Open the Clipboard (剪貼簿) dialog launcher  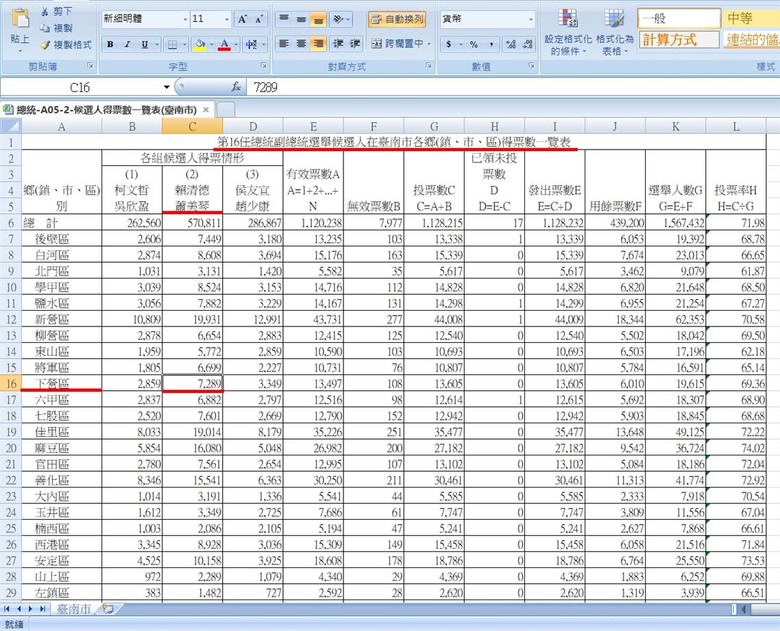[90, 66]
